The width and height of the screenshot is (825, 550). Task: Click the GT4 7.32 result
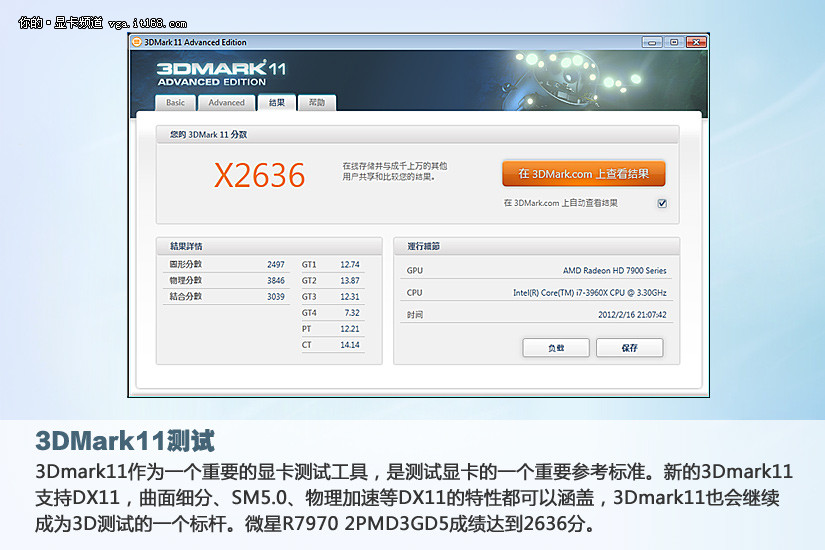pos(331,313)
